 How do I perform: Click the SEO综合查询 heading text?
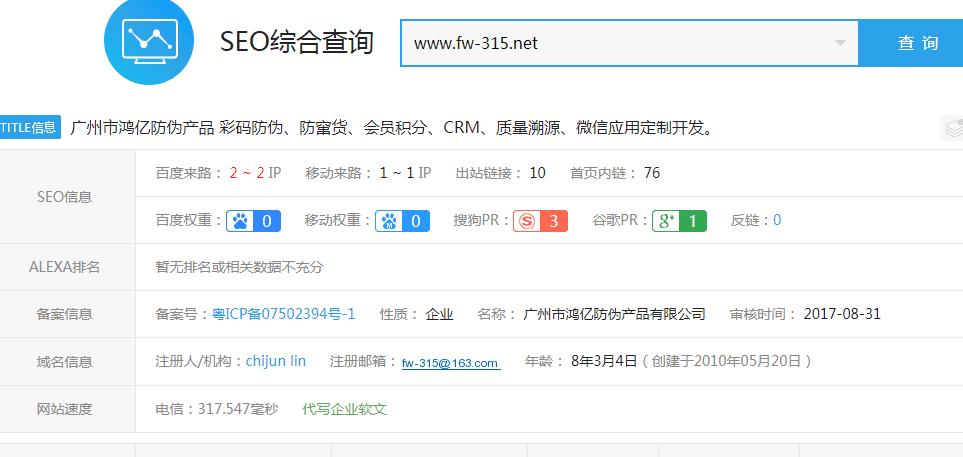296,42
